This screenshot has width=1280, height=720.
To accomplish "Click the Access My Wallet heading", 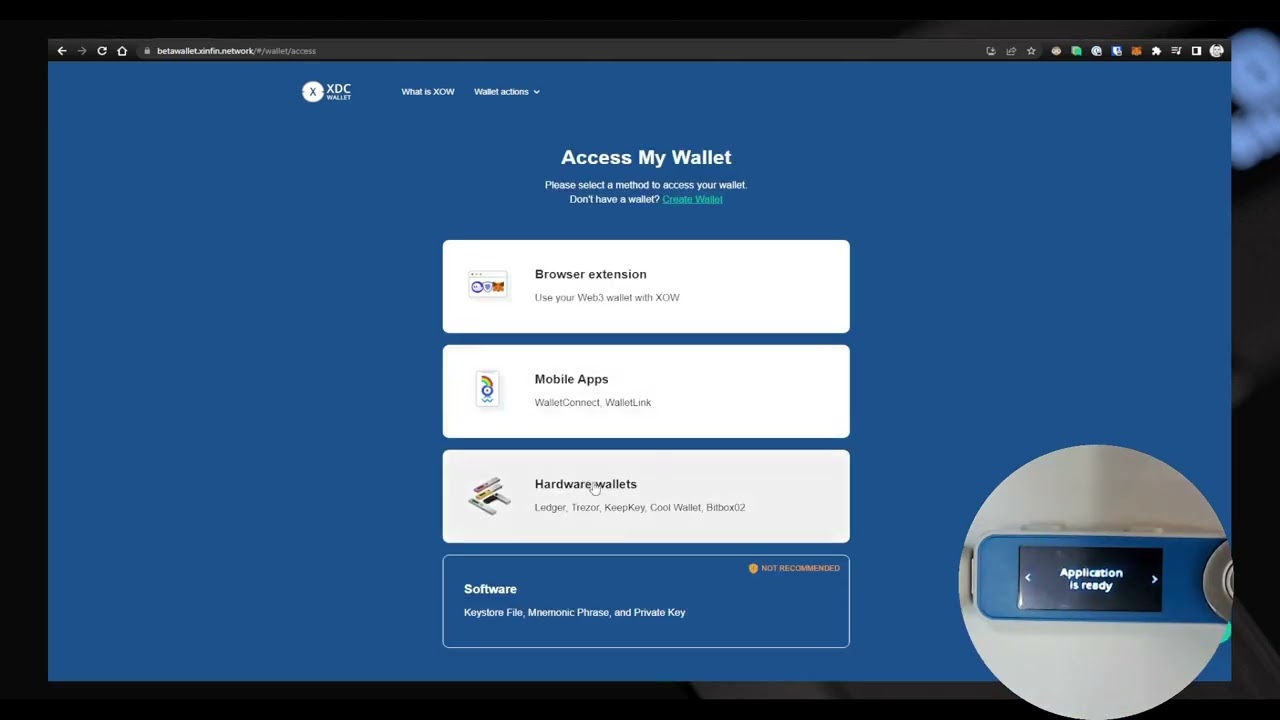I will point(646,157).
